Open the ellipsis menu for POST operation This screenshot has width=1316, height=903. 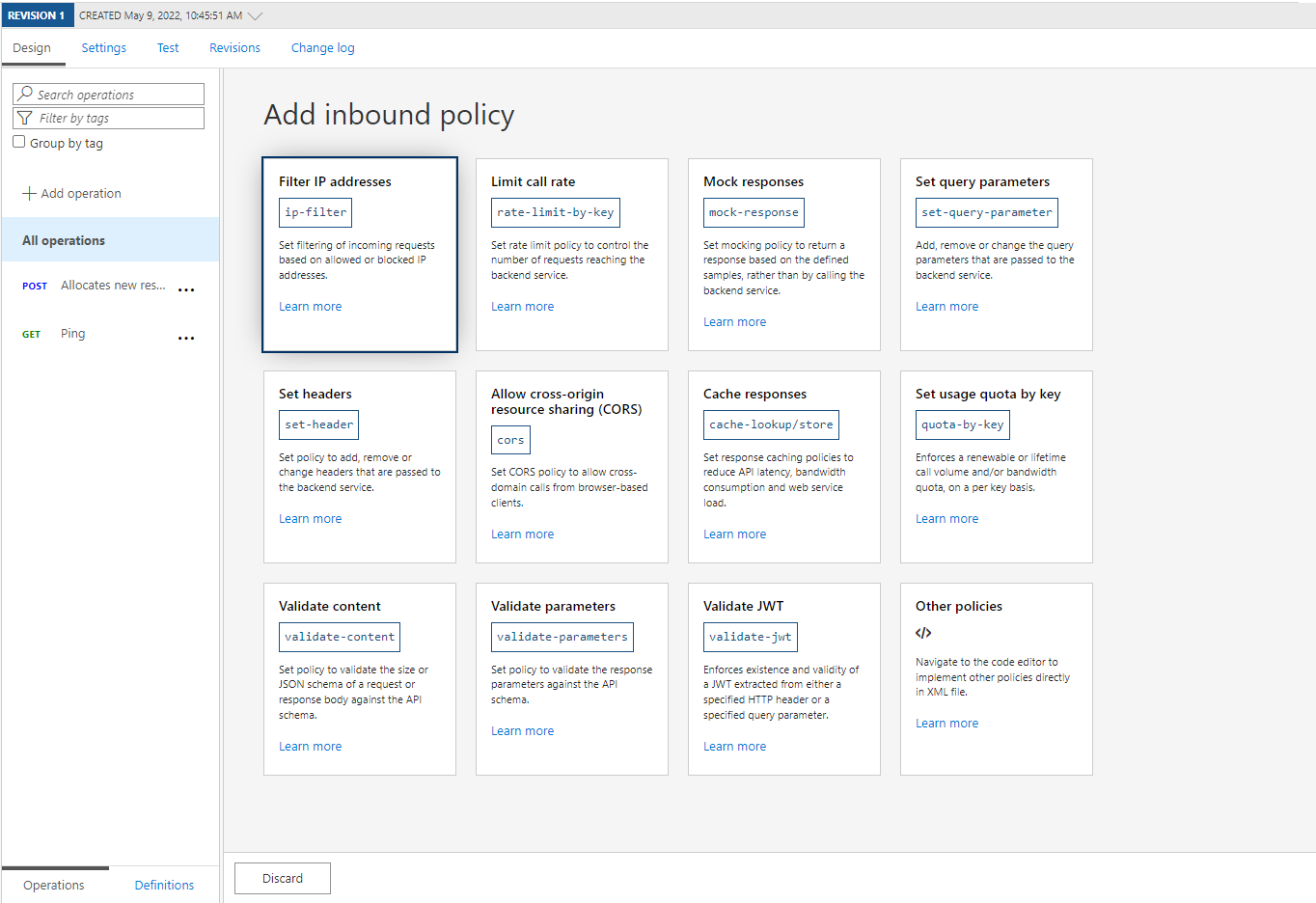pos(186,289)
